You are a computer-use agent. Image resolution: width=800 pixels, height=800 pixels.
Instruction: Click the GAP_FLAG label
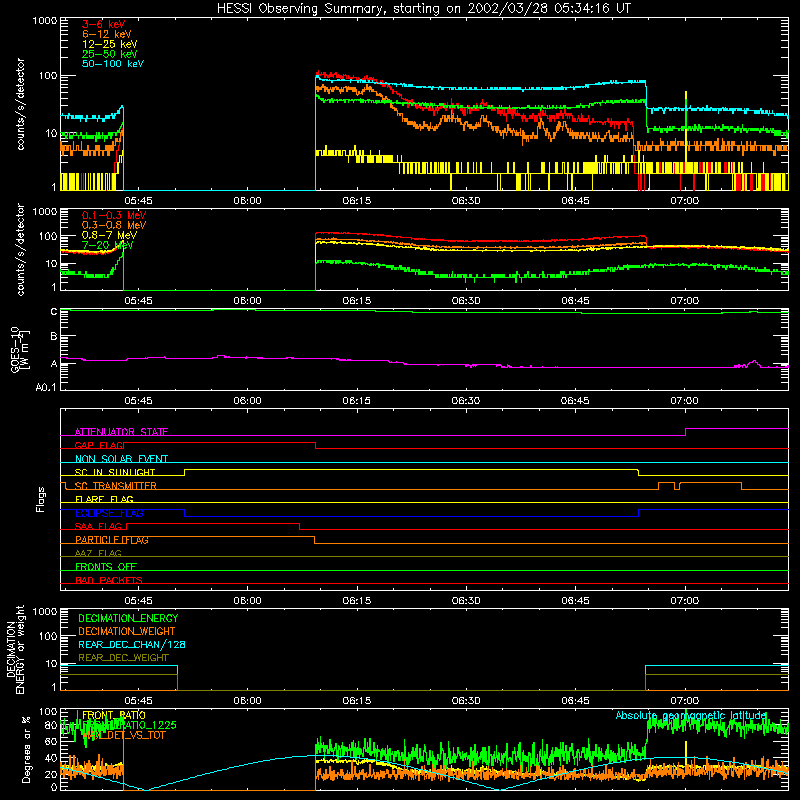coord(99,445)
